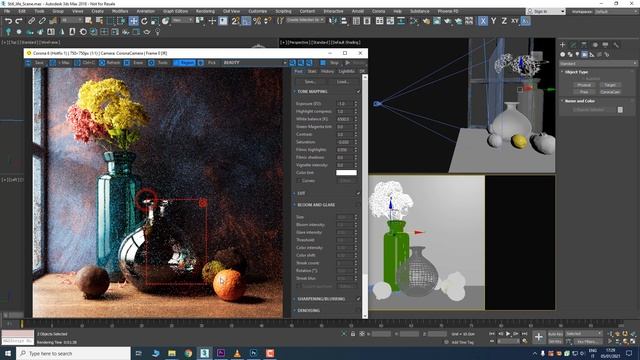Select Helpers category in Create panel
The width and height of the screenshot is (640, 360).
(x=592, y=54)
